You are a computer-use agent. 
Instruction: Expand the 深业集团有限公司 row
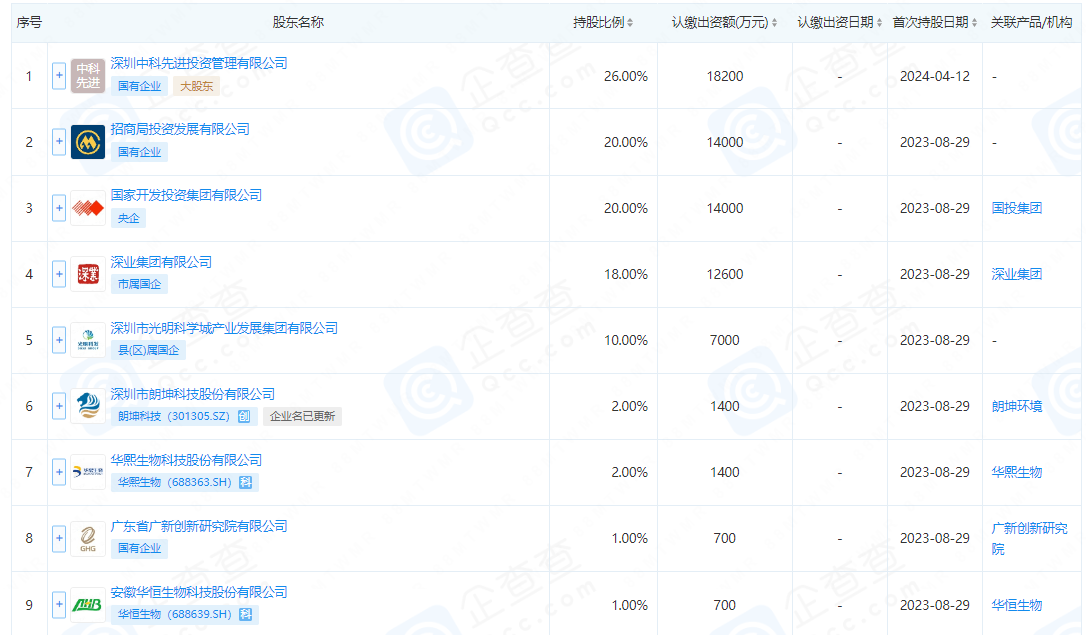pos(59,274)
